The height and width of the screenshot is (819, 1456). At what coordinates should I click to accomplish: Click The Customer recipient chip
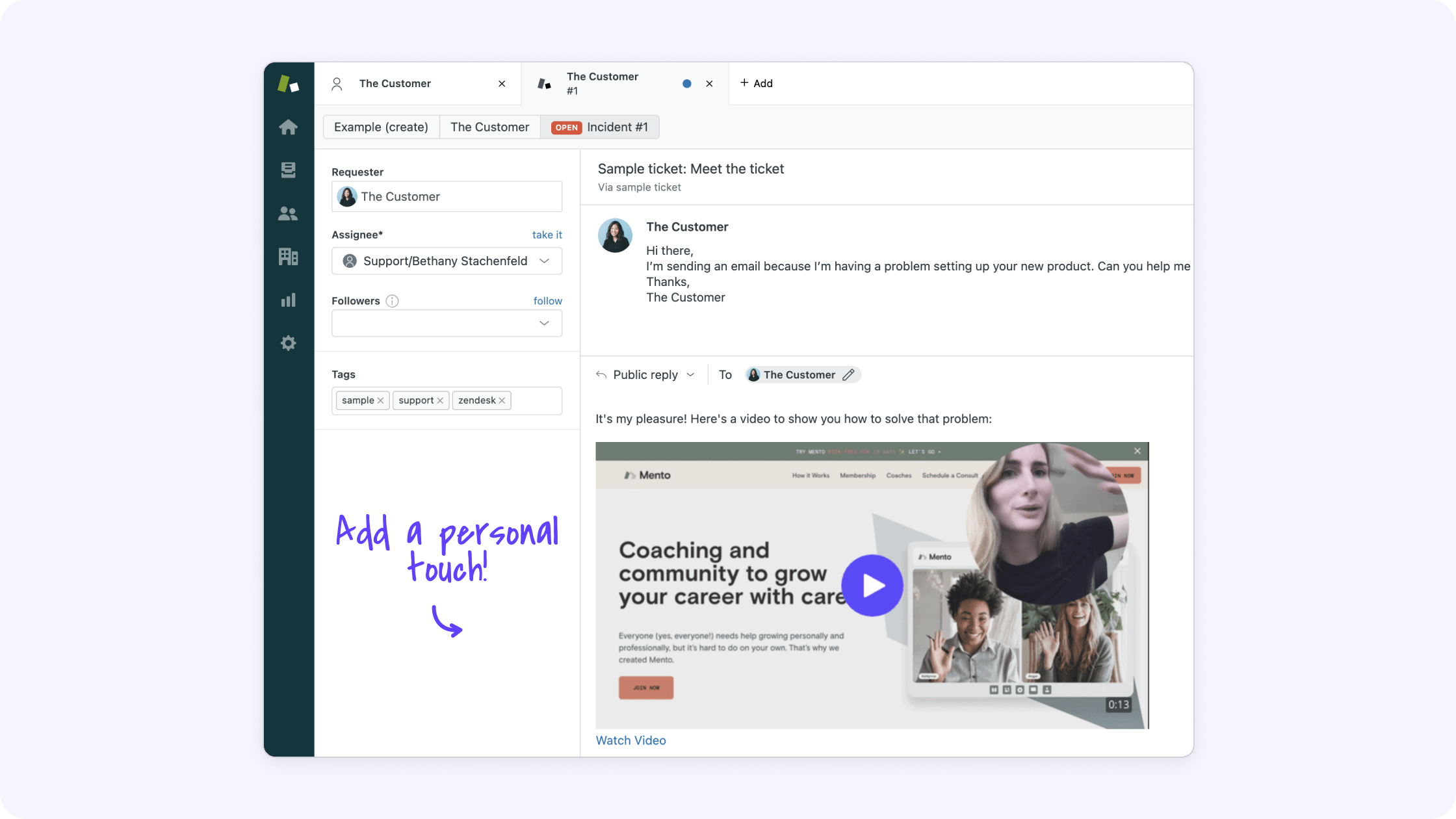point(803,375)
